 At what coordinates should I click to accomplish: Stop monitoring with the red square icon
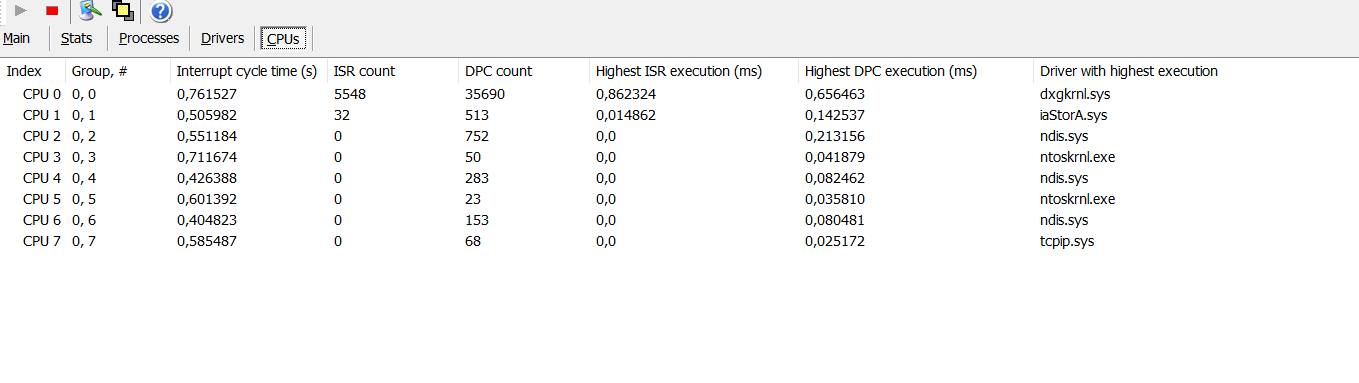pyautogui.click(x=52, y=11)
